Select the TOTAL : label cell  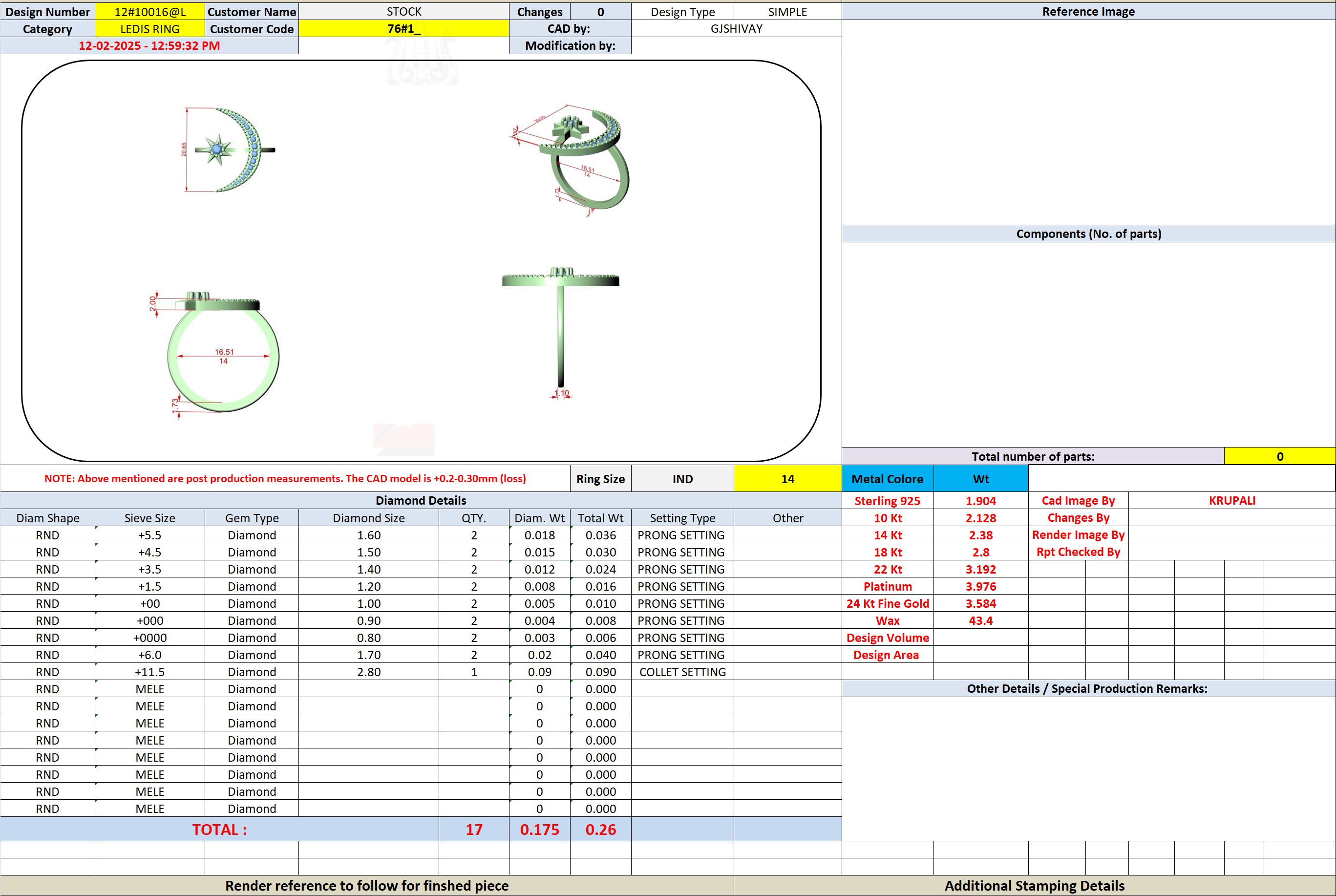(219, 829)
